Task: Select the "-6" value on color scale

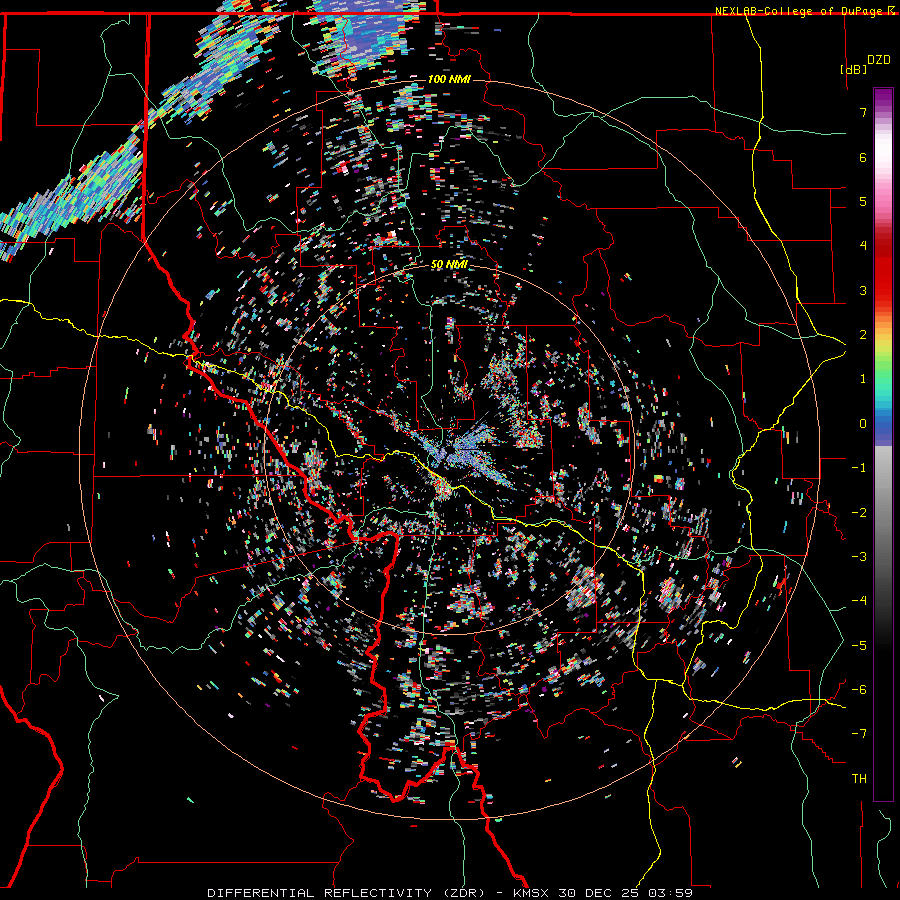Action: click(x=859, y=690)
